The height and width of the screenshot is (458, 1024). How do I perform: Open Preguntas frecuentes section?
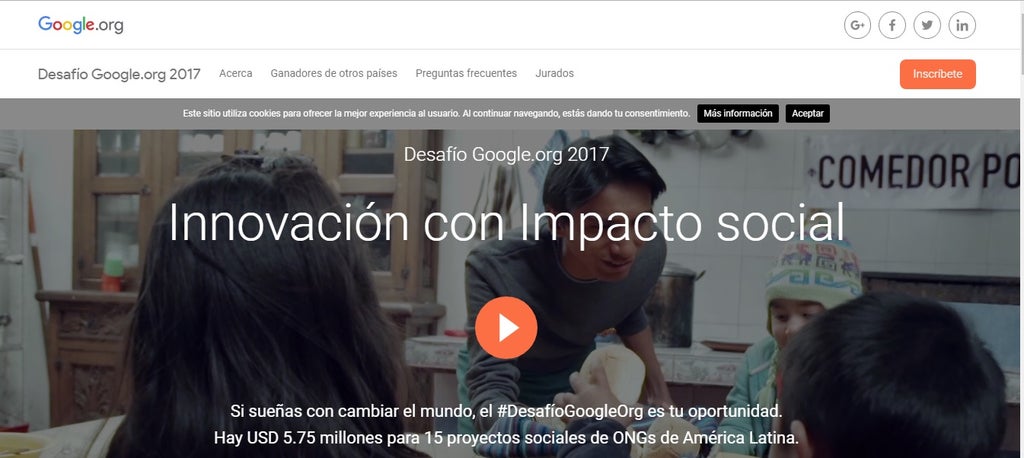(466, 74)
